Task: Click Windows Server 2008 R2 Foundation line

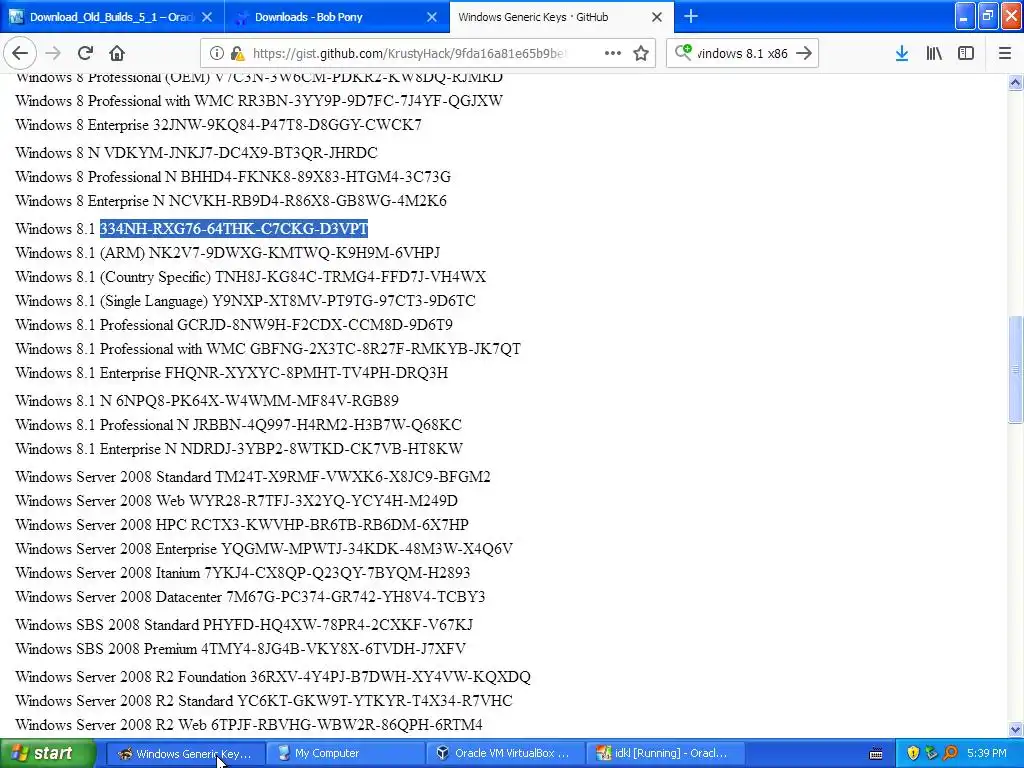Action: [273, 677]
